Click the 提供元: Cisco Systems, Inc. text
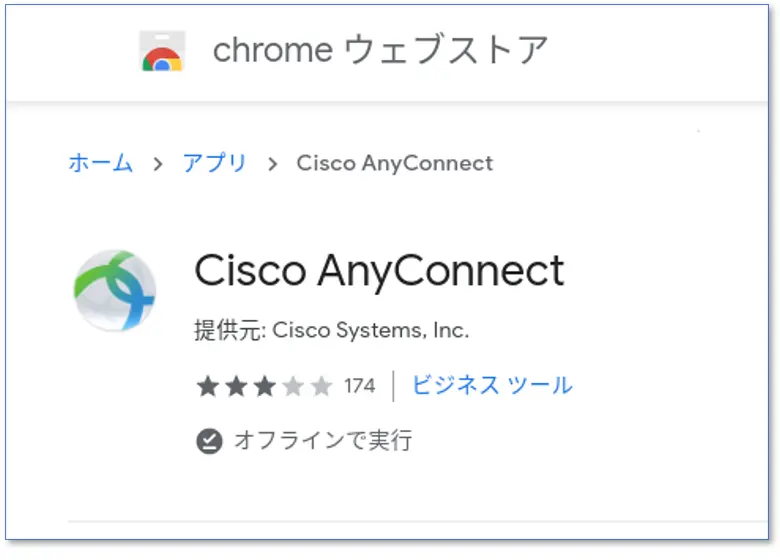Image resolution: width=780 pixels, height=560 pixels. 331,330
